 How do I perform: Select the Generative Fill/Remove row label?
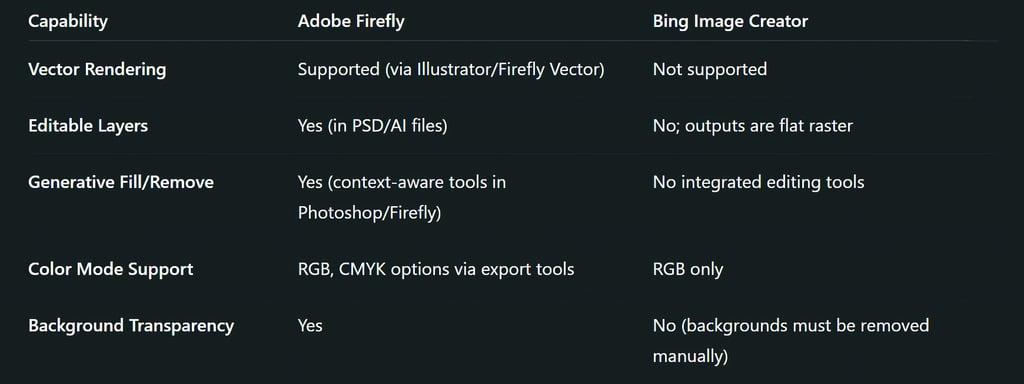point(121,182)
